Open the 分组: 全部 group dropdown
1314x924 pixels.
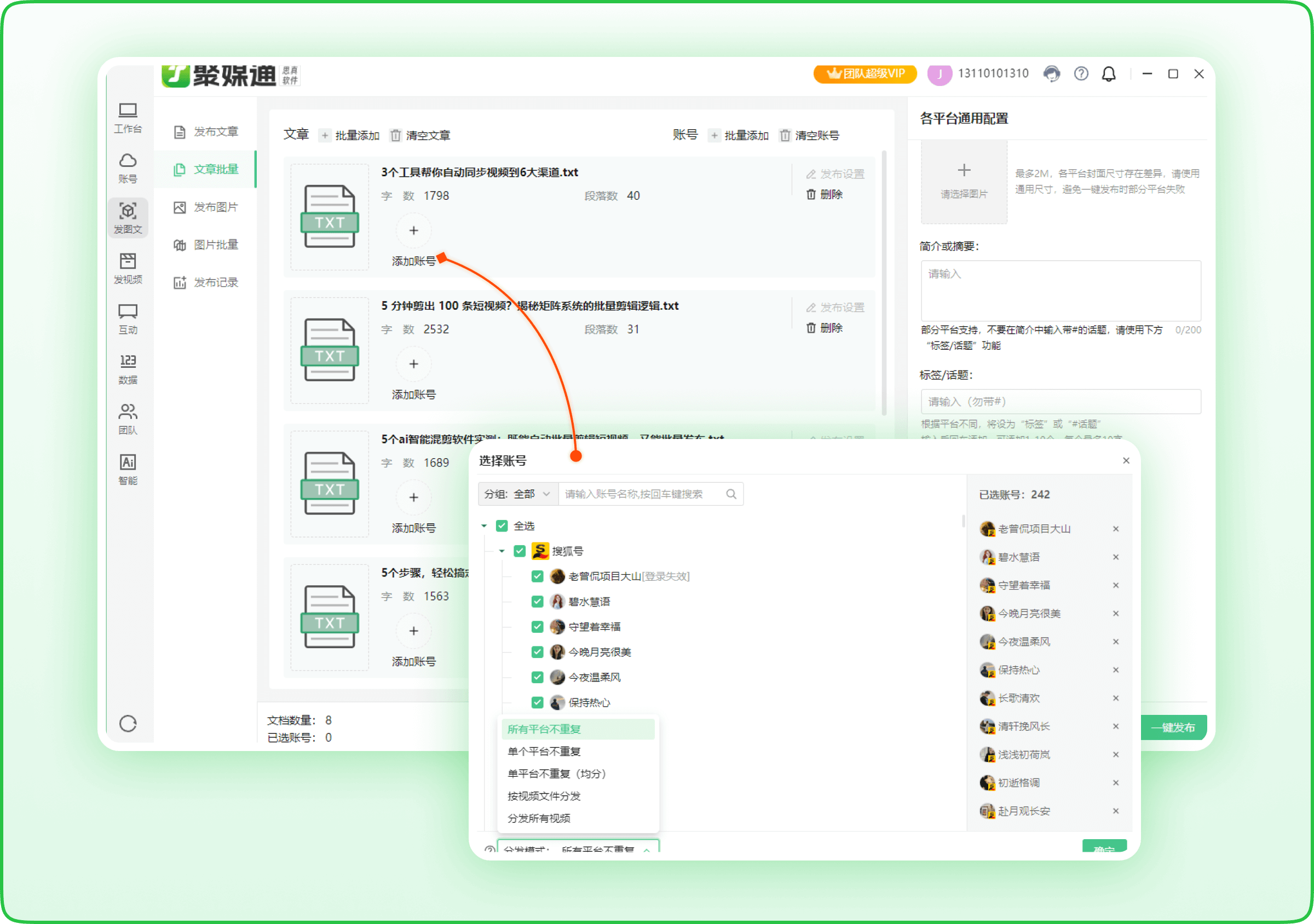point(518,494)
